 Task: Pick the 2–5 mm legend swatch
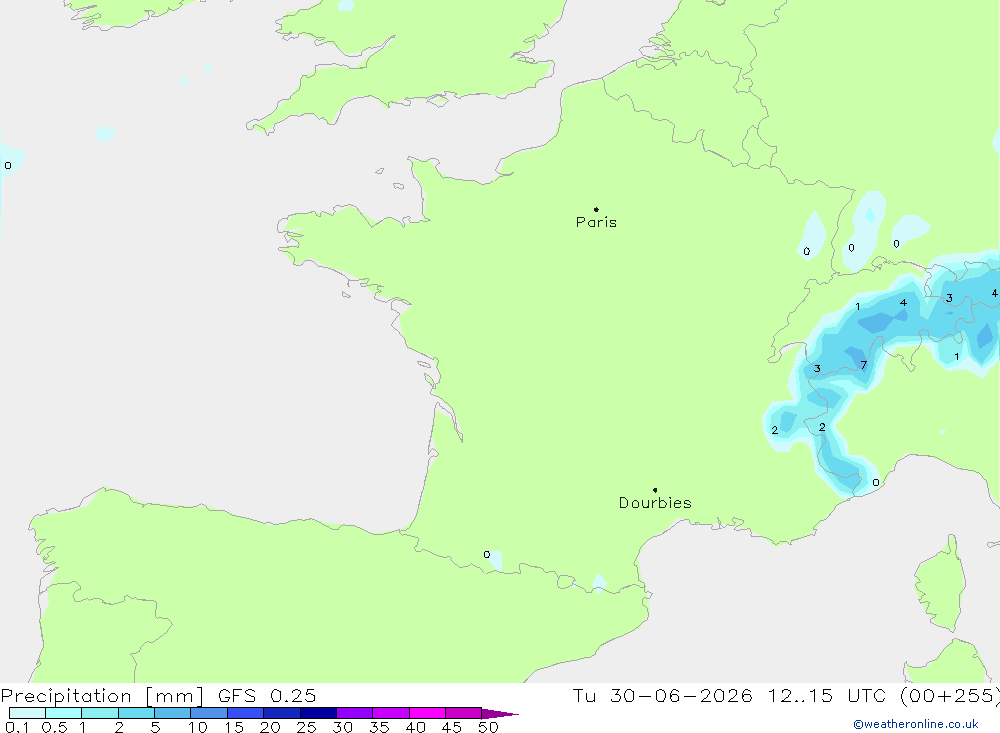coord(136,713)
